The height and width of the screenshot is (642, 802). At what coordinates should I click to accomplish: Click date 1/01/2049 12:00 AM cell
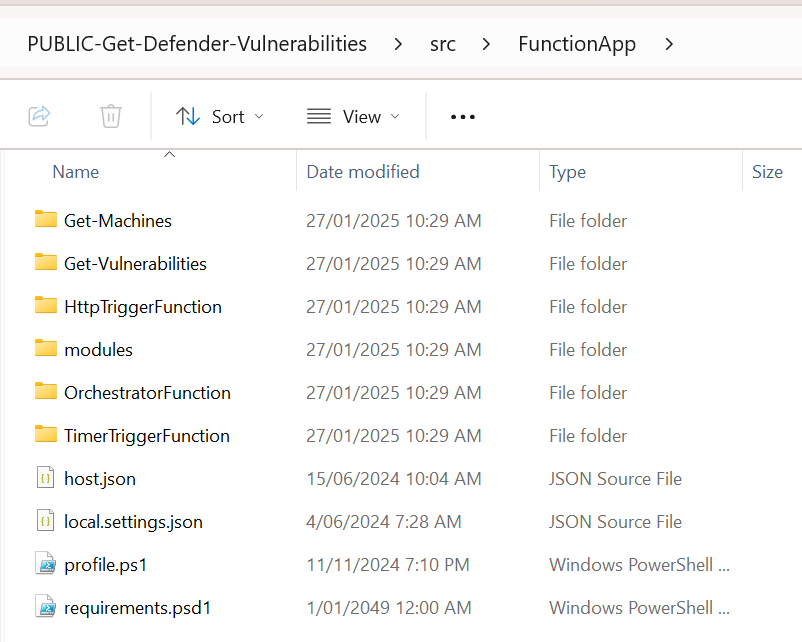coord(389,608)
